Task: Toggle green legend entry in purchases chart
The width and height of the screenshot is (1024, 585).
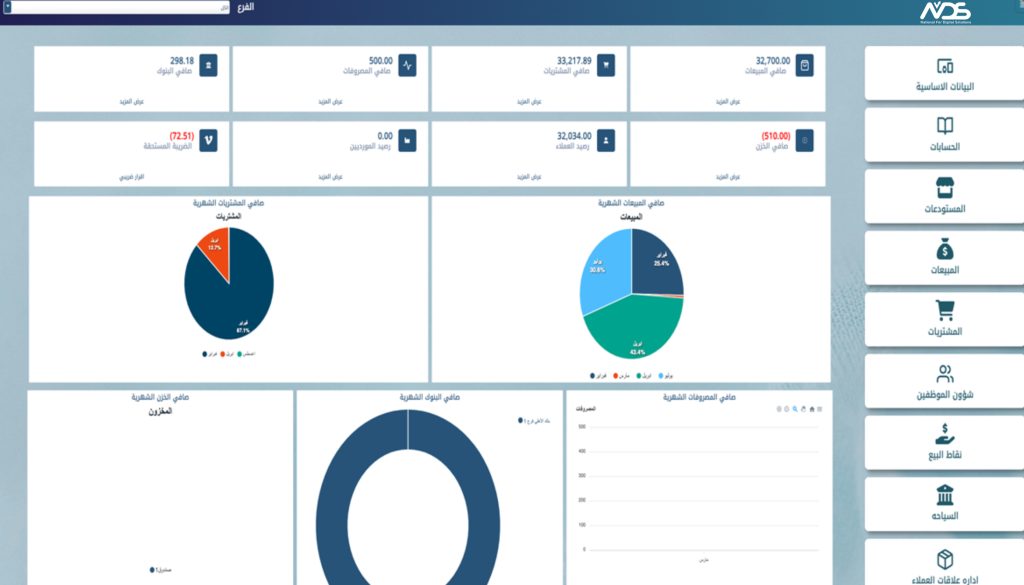Action: 246,354
